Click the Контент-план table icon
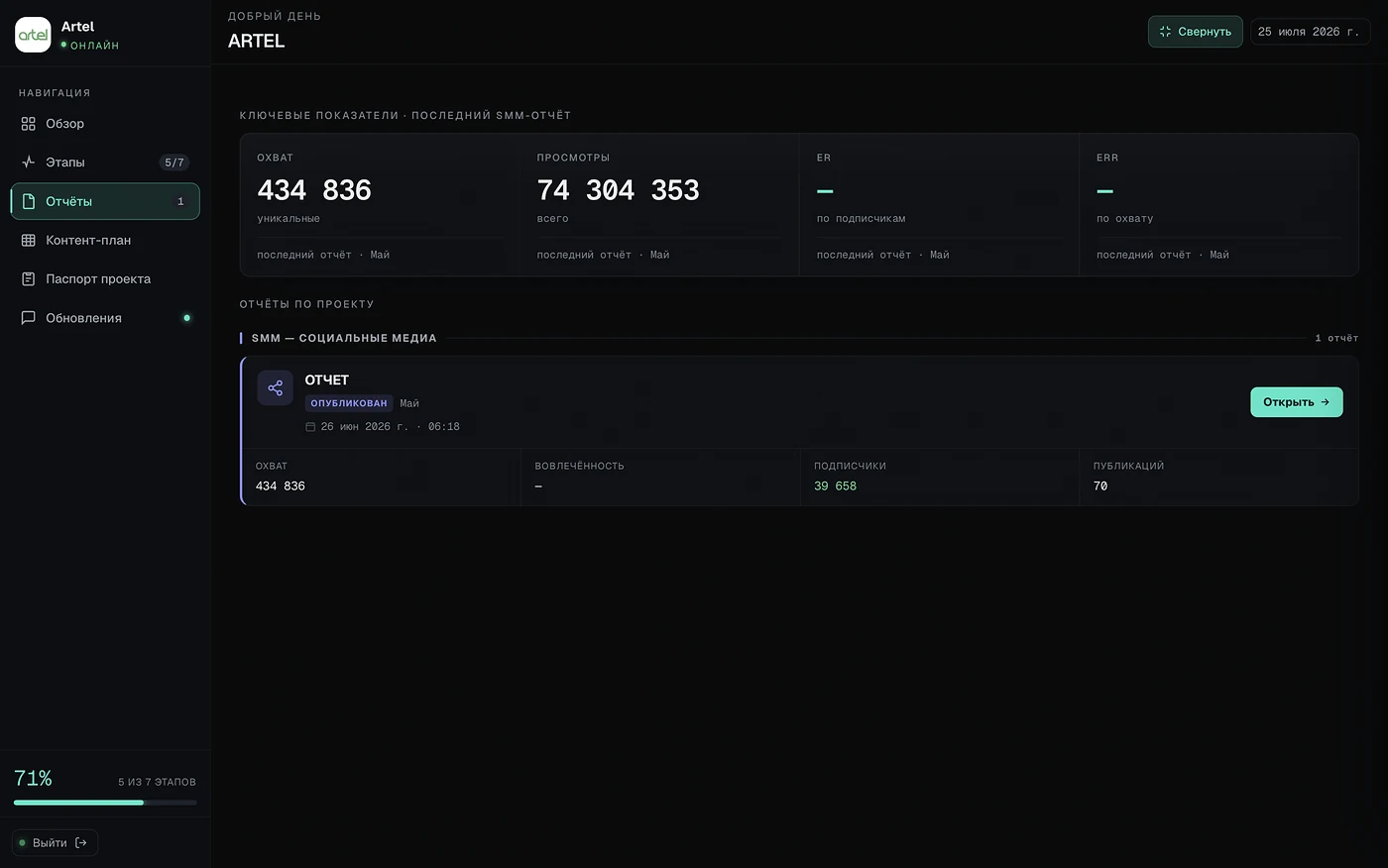 (x=28, y=240)
